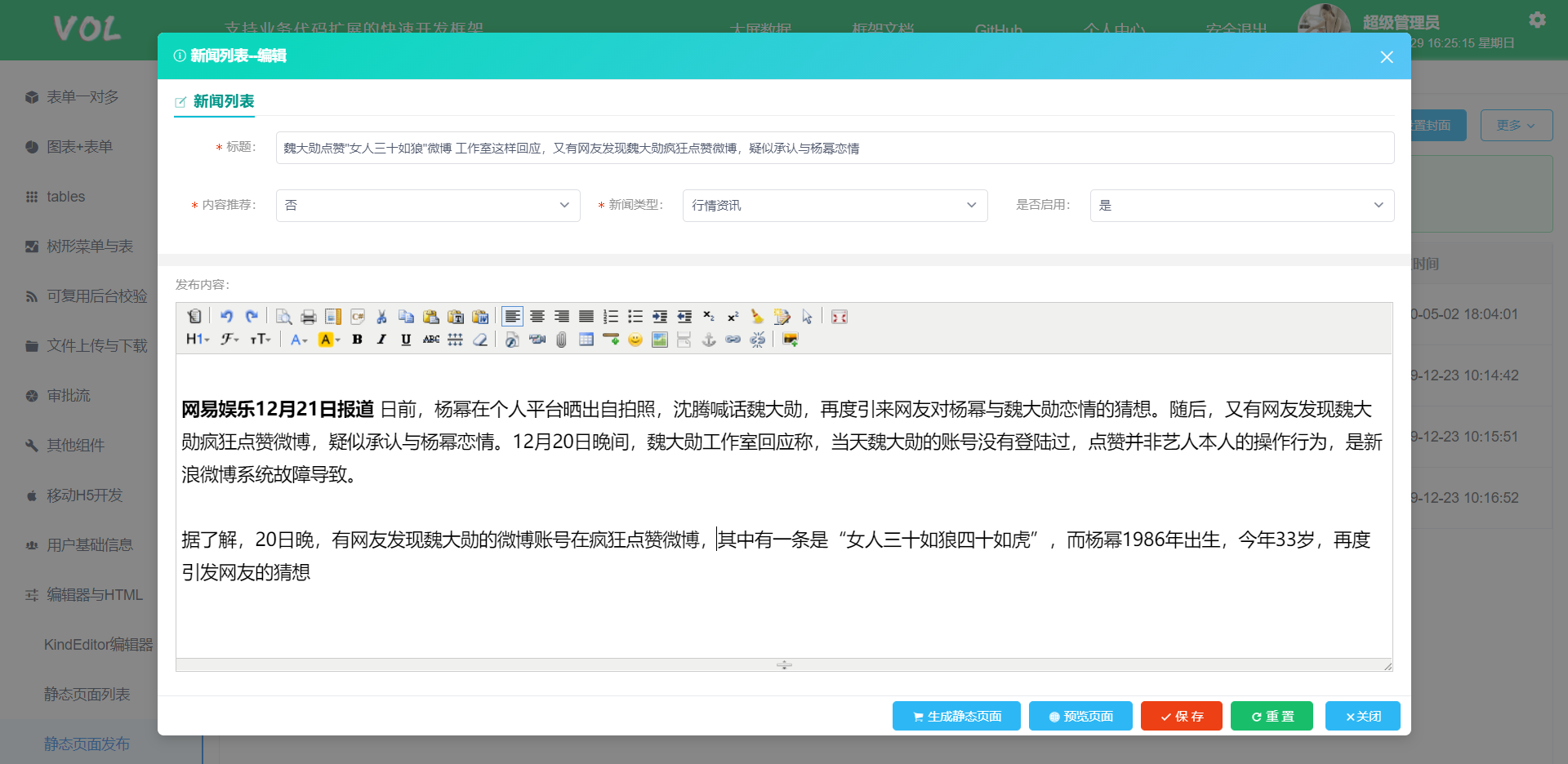Click the print icon in editor toolbar
The width and height of the screenshot is (1568, 764).
pyautogui.click(x=308, y=317)
